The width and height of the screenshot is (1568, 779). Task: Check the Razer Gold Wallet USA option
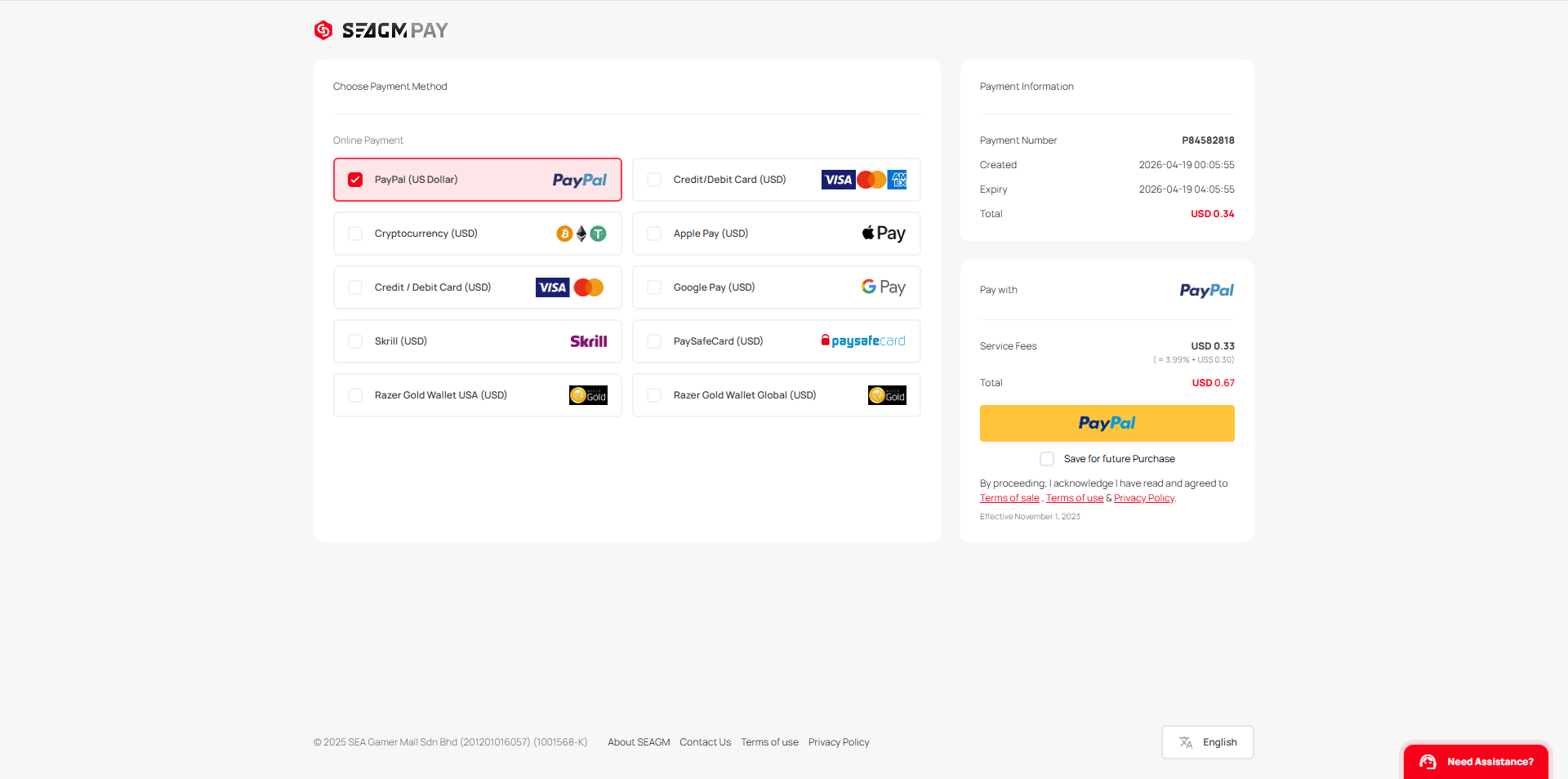click(355, 395)
